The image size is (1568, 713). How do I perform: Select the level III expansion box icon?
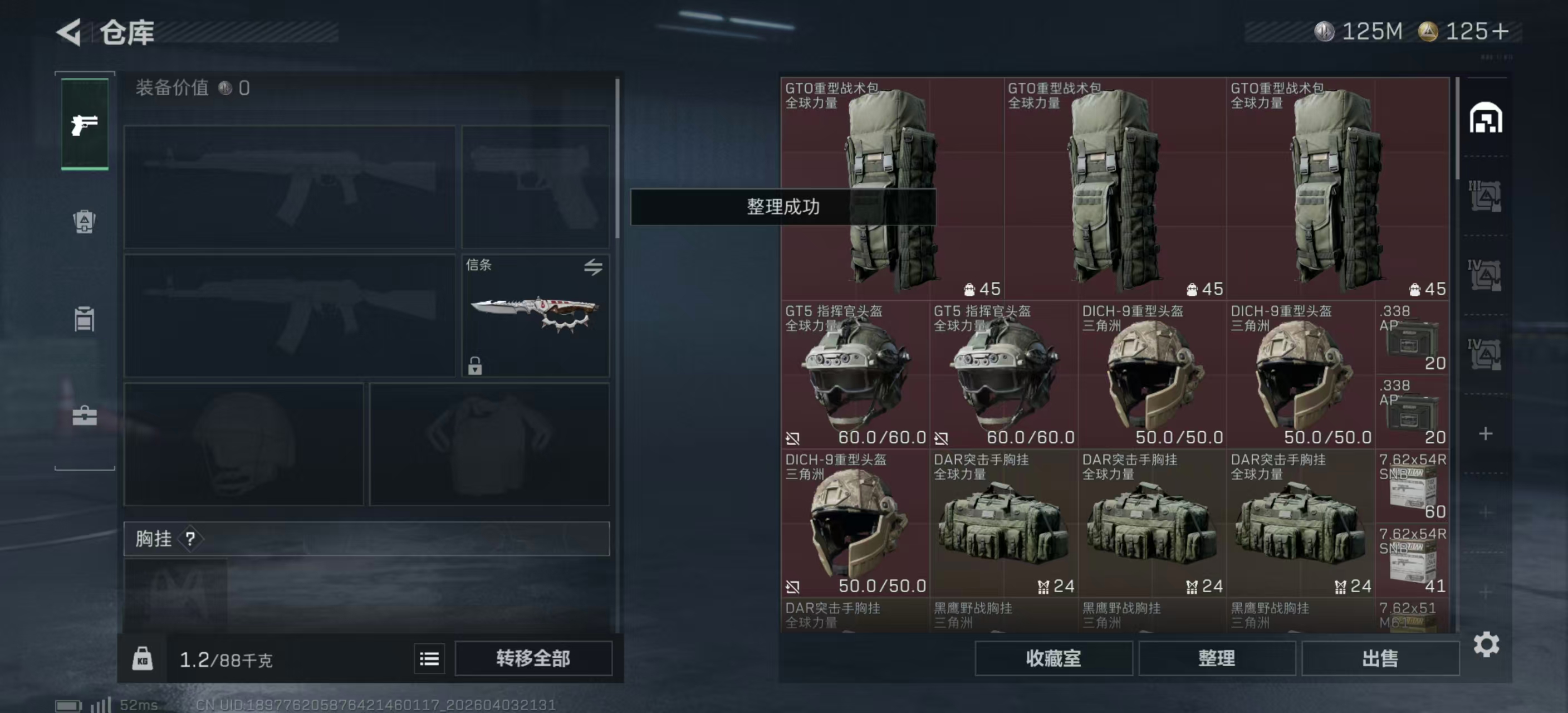pyautogui.click(x=1484, y=196)
